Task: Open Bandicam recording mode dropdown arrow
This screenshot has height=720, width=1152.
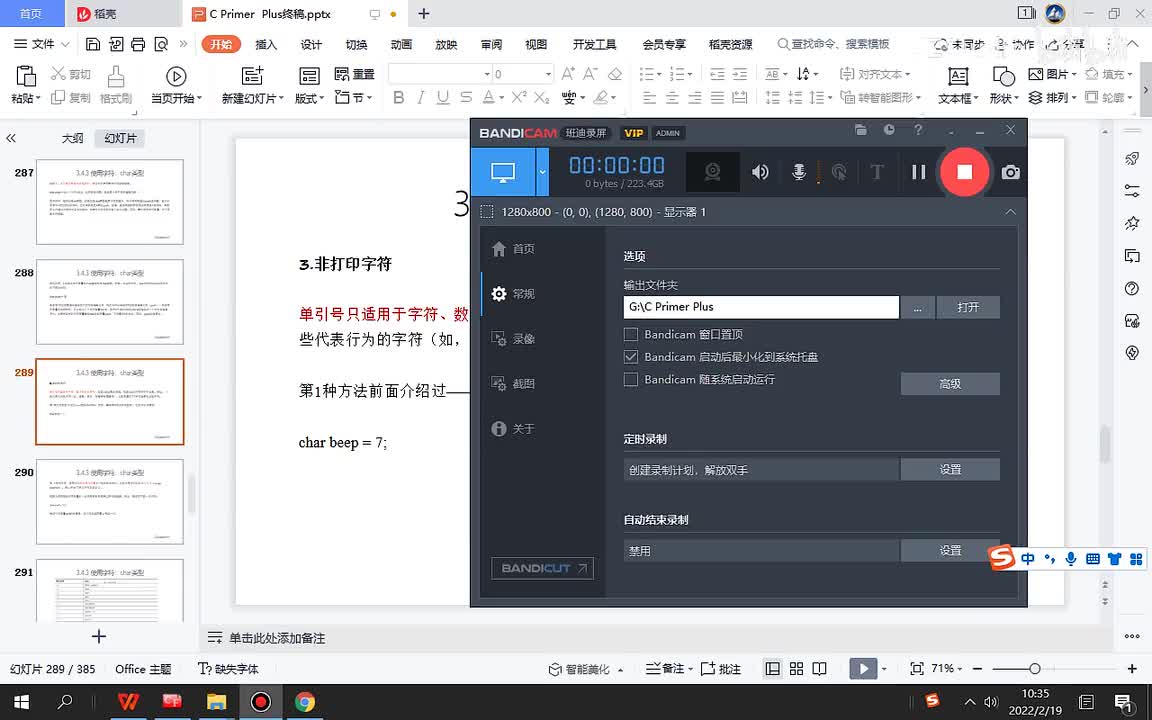Action: [x=542, y=173]
